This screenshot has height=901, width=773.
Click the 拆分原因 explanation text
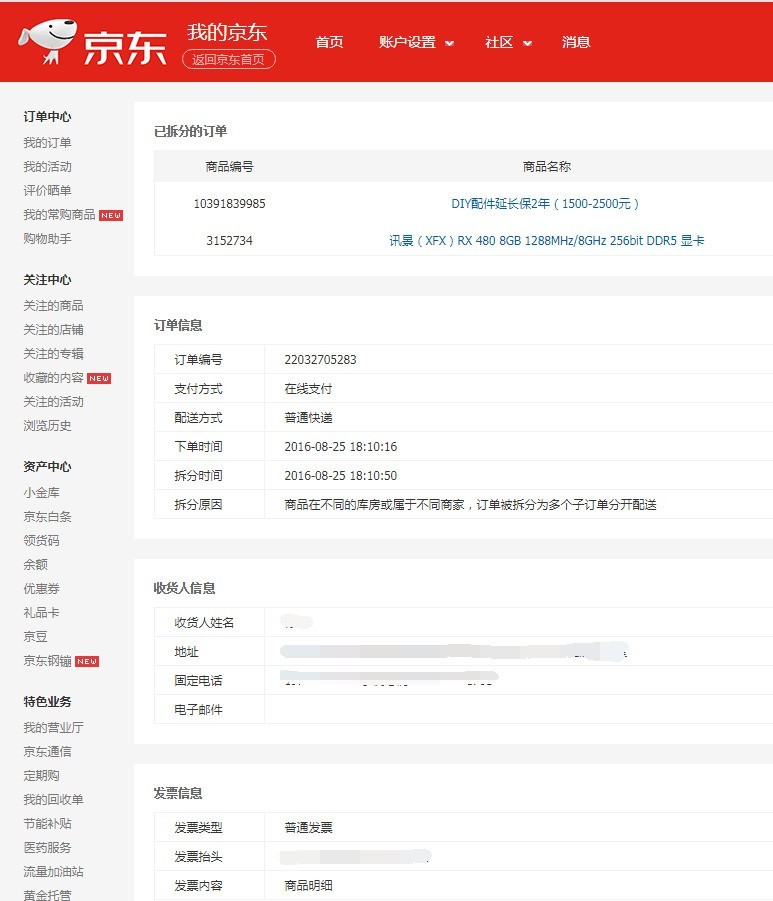[470, 505]
